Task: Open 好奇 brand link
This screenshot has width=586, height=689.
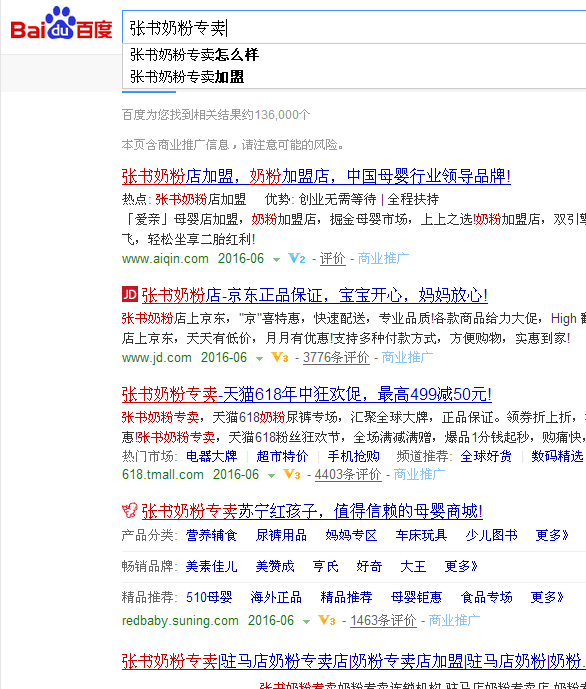Action: point(369,566)
